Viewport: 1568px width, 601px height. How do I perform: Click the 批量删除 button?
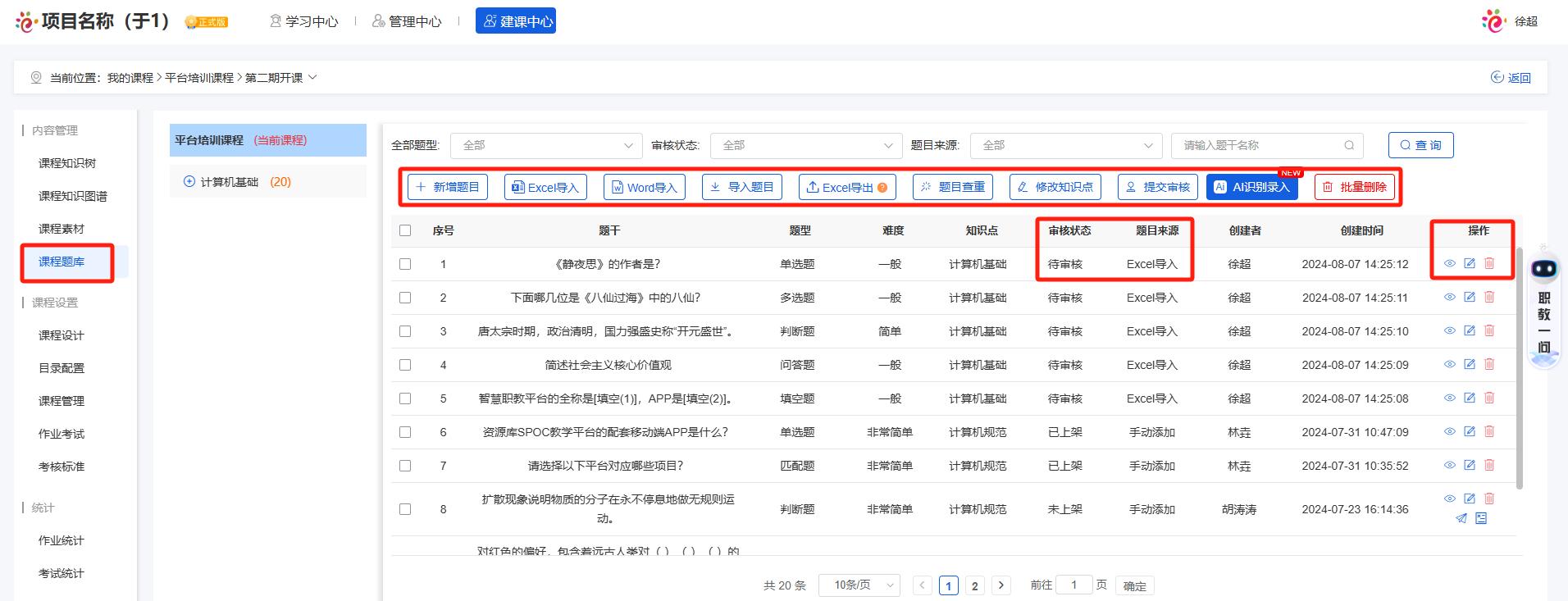click(x=1355, y=187)
